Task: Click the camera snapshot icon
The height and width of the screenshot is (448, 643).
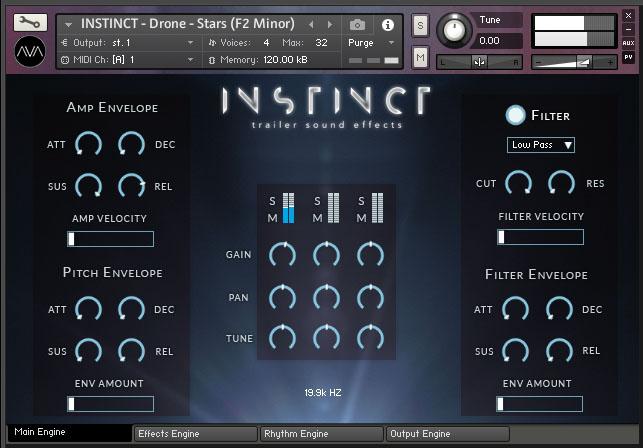Action: [358, 24]
